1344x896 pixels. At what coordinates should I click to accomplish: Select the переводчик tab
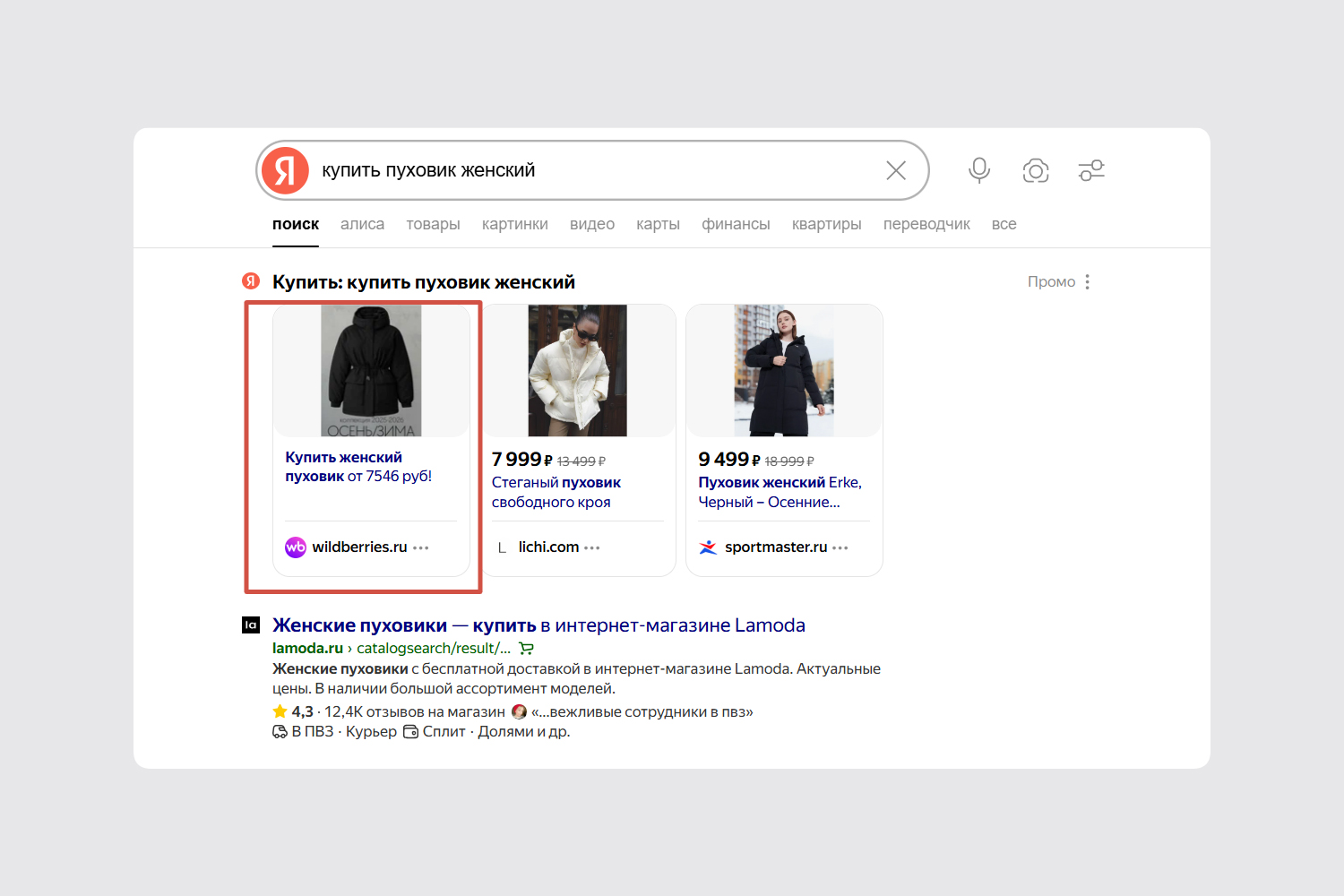click(926, 224)
